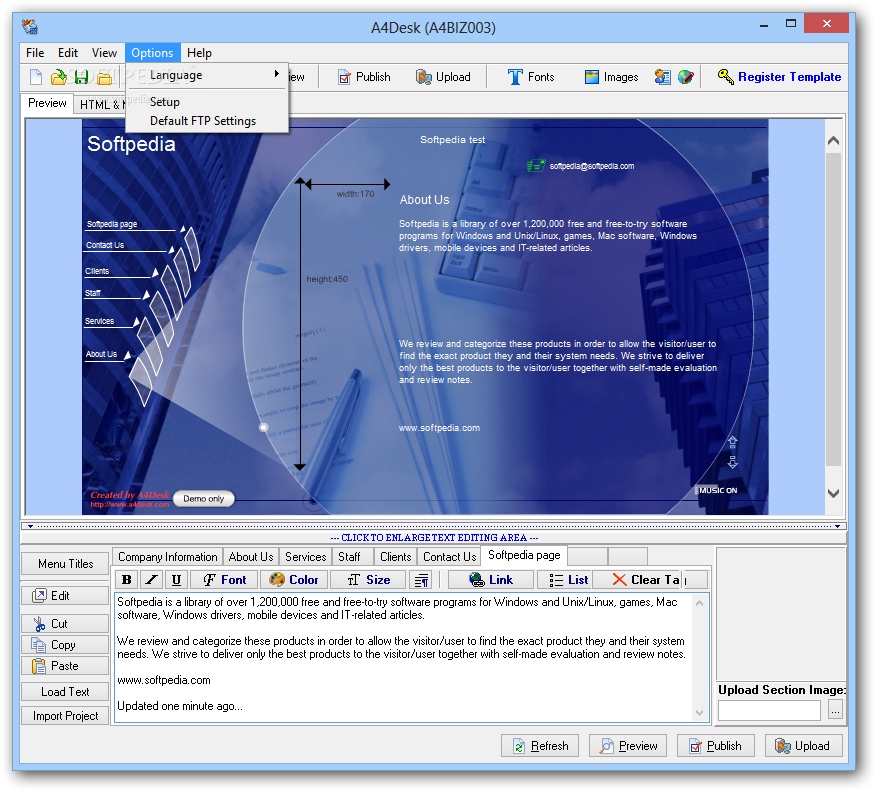This screenshot has width=876, height=791.
Task: Open the Help menu
Action: (199, 53)
